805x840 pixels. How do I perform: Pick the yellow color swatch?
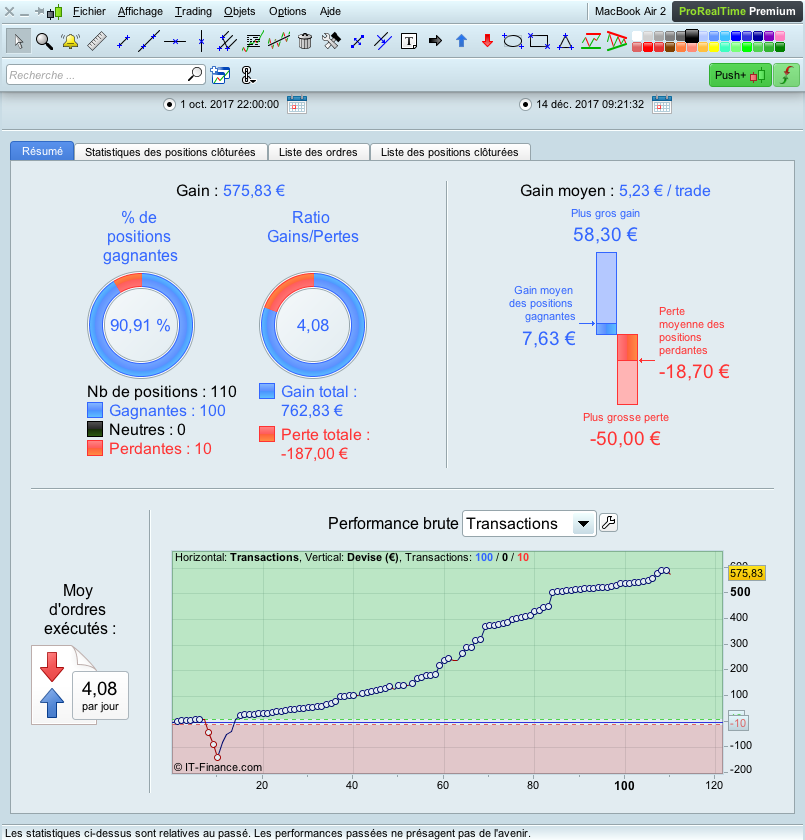point(713,47)
